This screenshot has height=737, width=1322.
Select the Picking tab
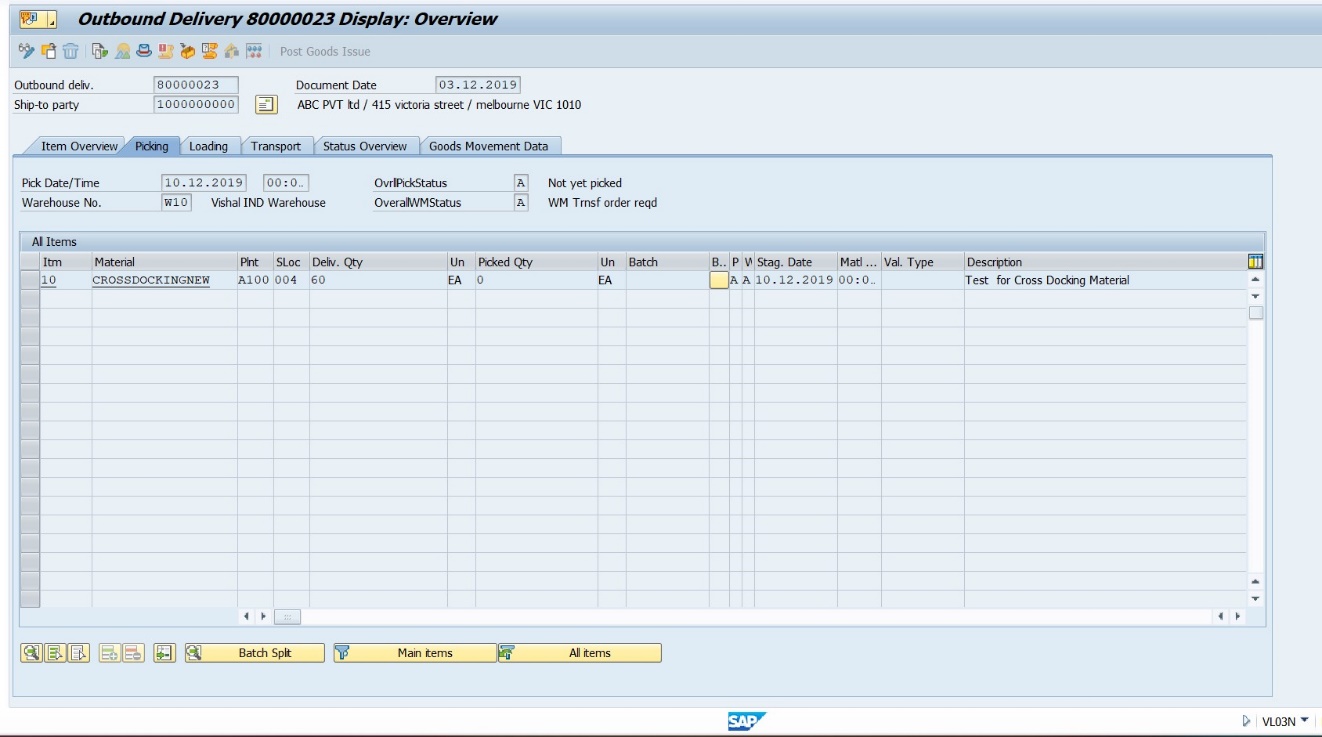[152, 146]
